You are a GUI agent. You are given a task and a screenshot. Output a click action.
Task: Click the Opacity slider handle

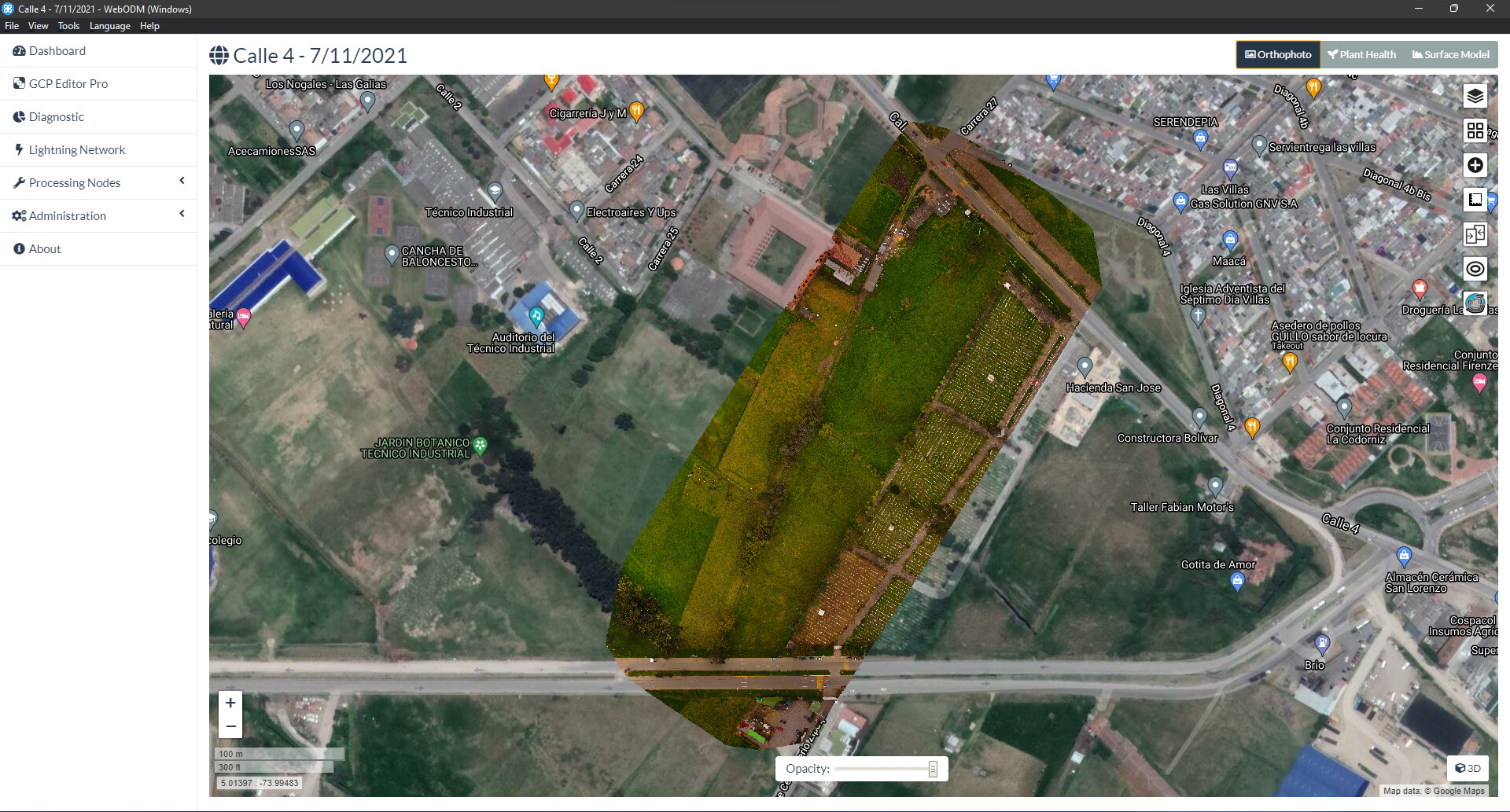point(933,769)
